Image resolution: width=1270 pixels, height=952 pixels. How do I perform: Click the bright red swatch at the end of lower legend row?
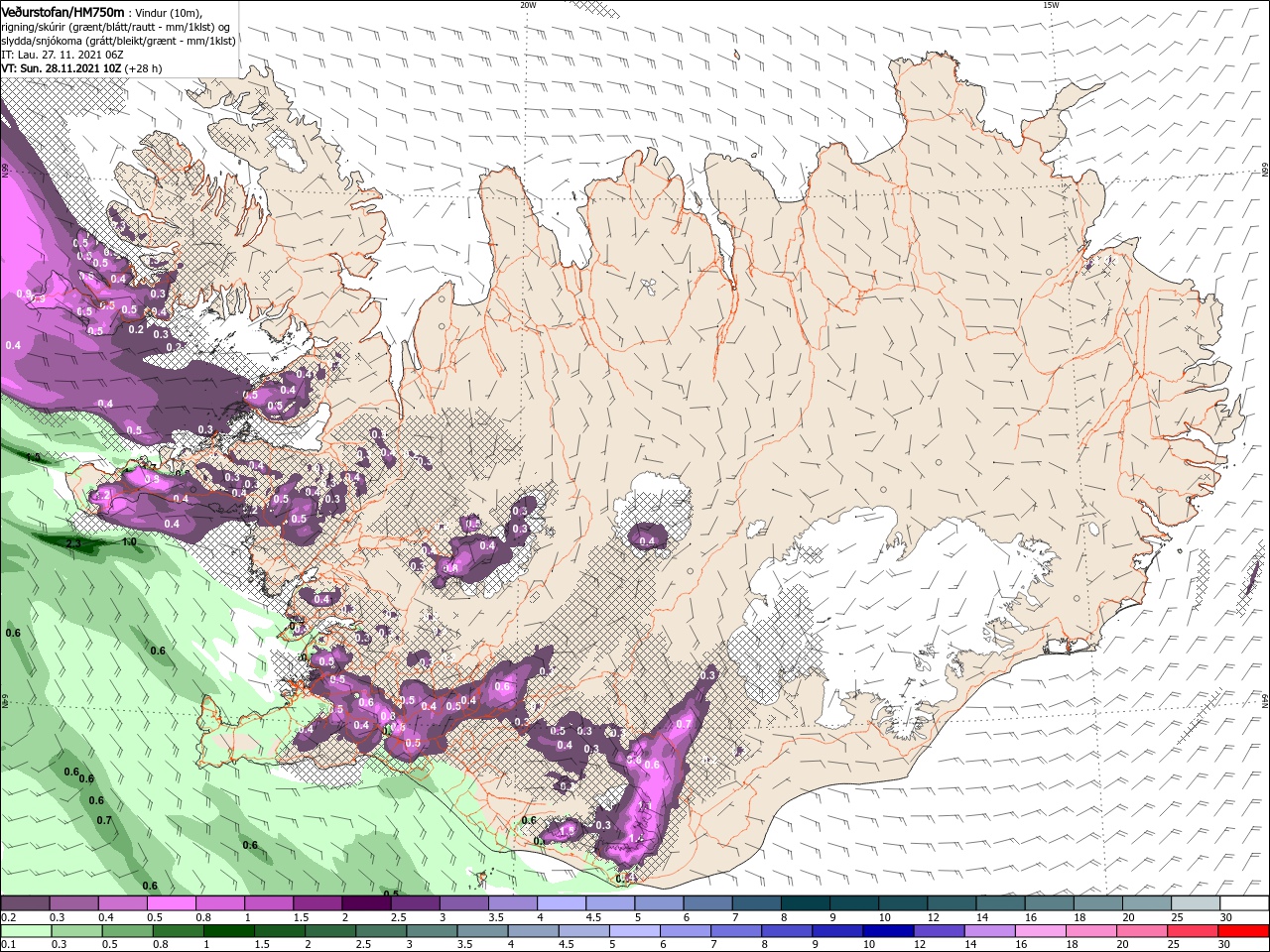(x=1242, y=931)
